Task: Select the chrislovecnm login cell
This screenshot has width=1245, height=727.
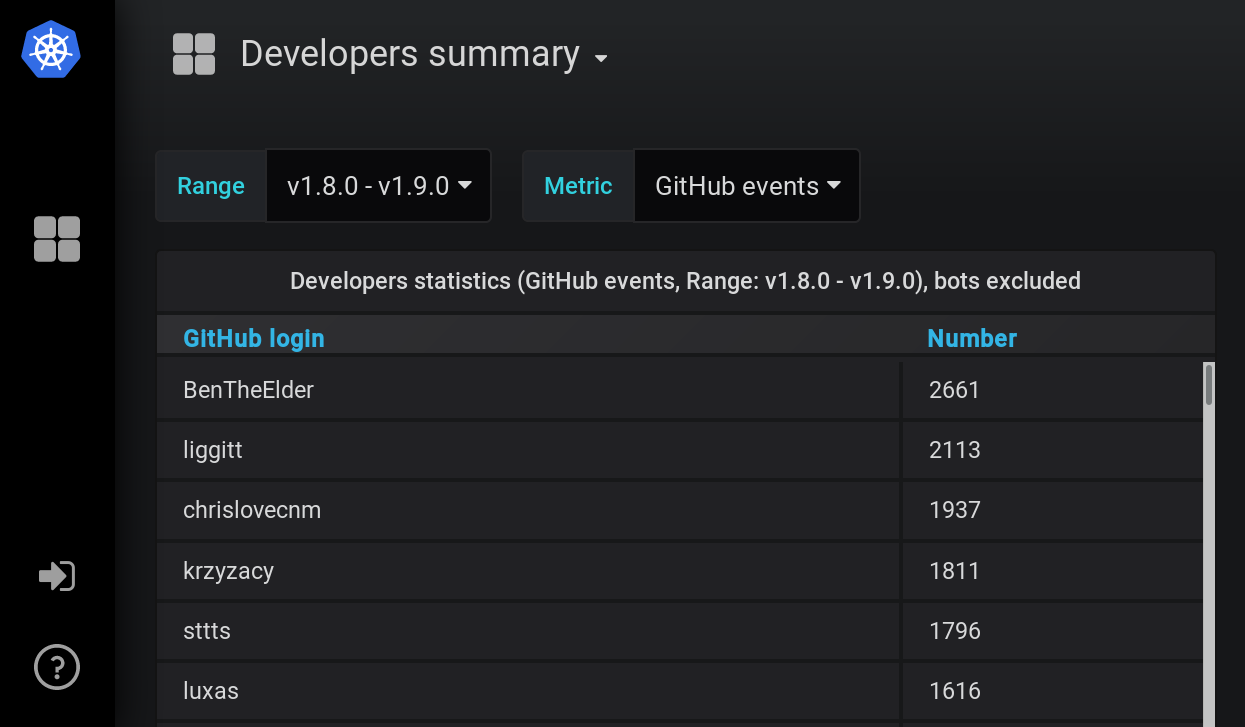Action: (x=528, y=510)
